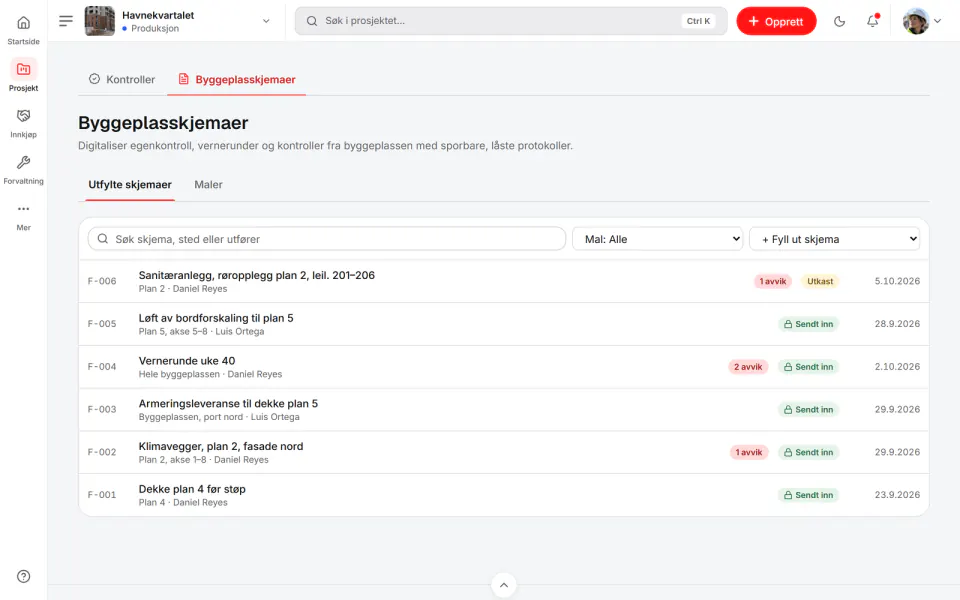The image size is (960, 600).
Task: Click the Søk skjema, sted eller utfører field
Action: (x=327, y=239)
